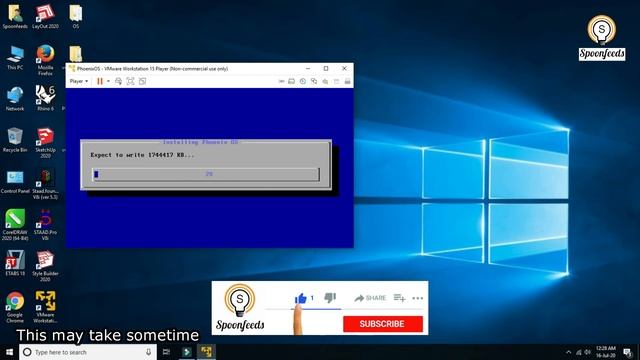Select the STAAD.Pro V8i desktop shortcut
Image resolution: width=640 pixels, height=360 pixels.
pyautogui.click(x=45, y=225)
